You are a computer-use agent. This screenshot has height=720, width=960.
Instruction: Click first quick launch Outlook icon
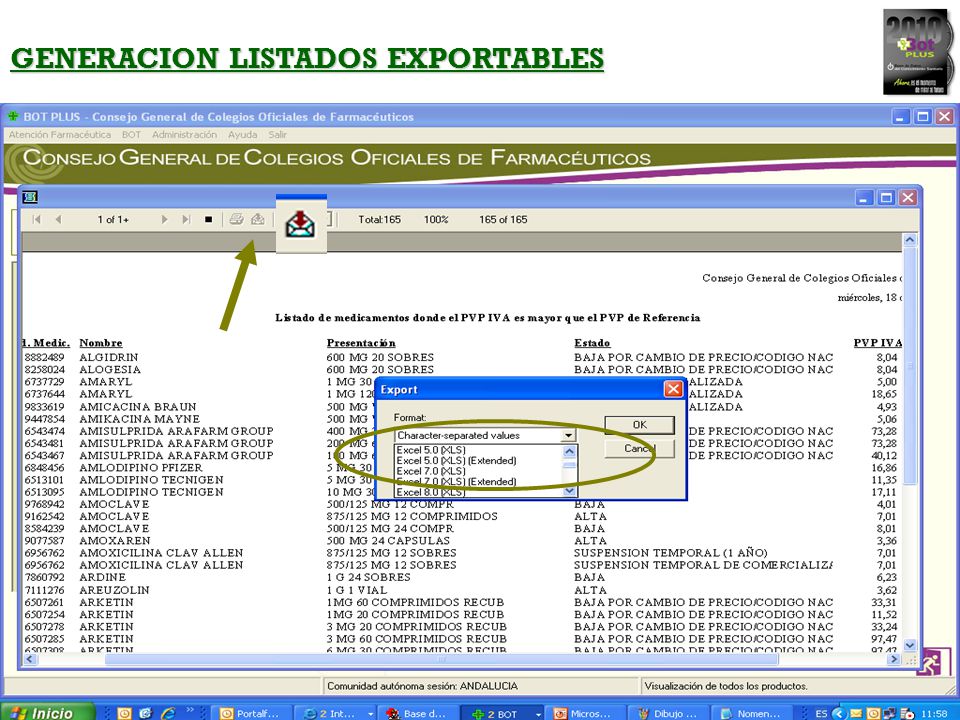(124, 713)
